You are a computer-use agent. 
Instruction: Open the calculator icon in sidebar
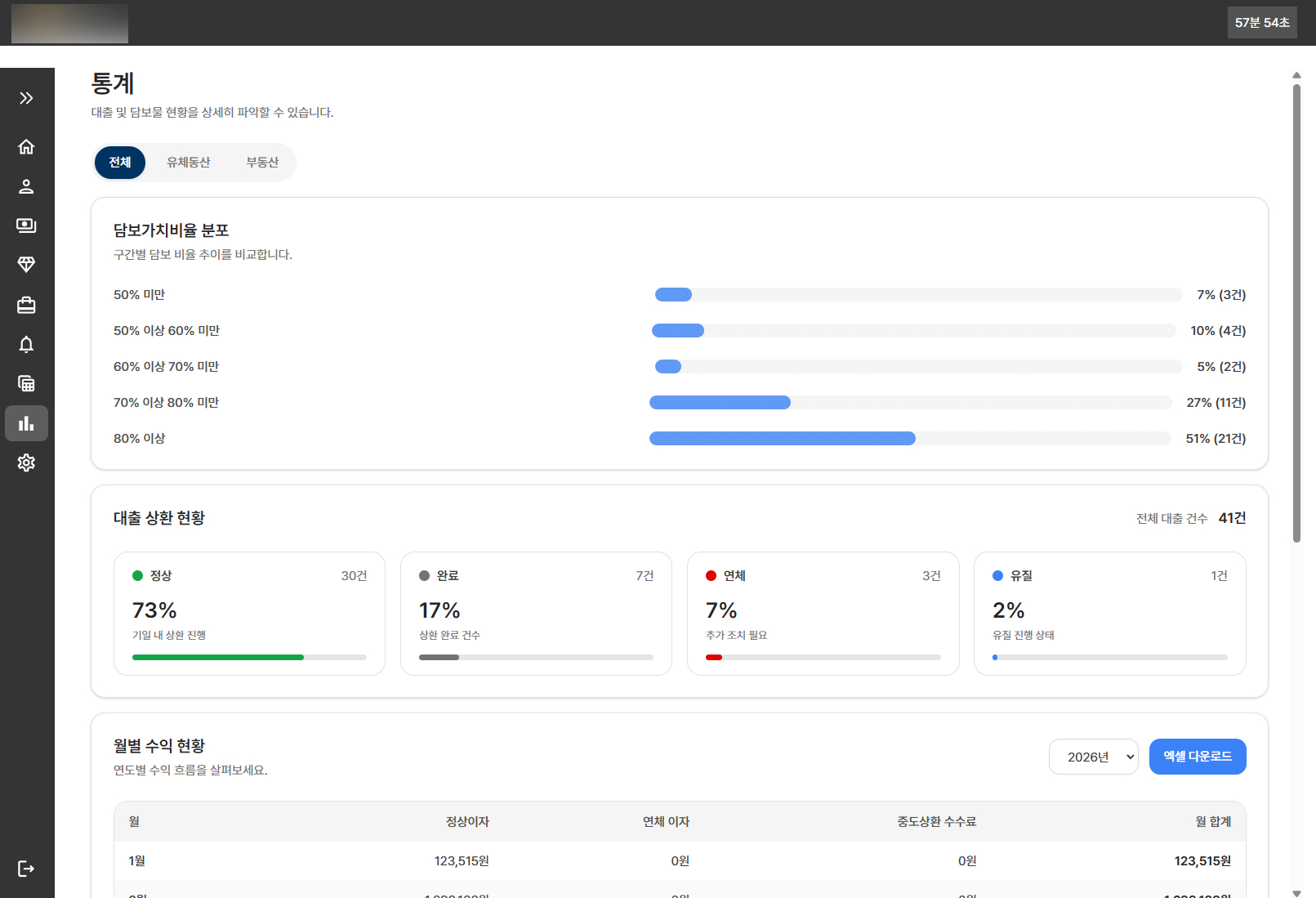click(x=26, y=383)
